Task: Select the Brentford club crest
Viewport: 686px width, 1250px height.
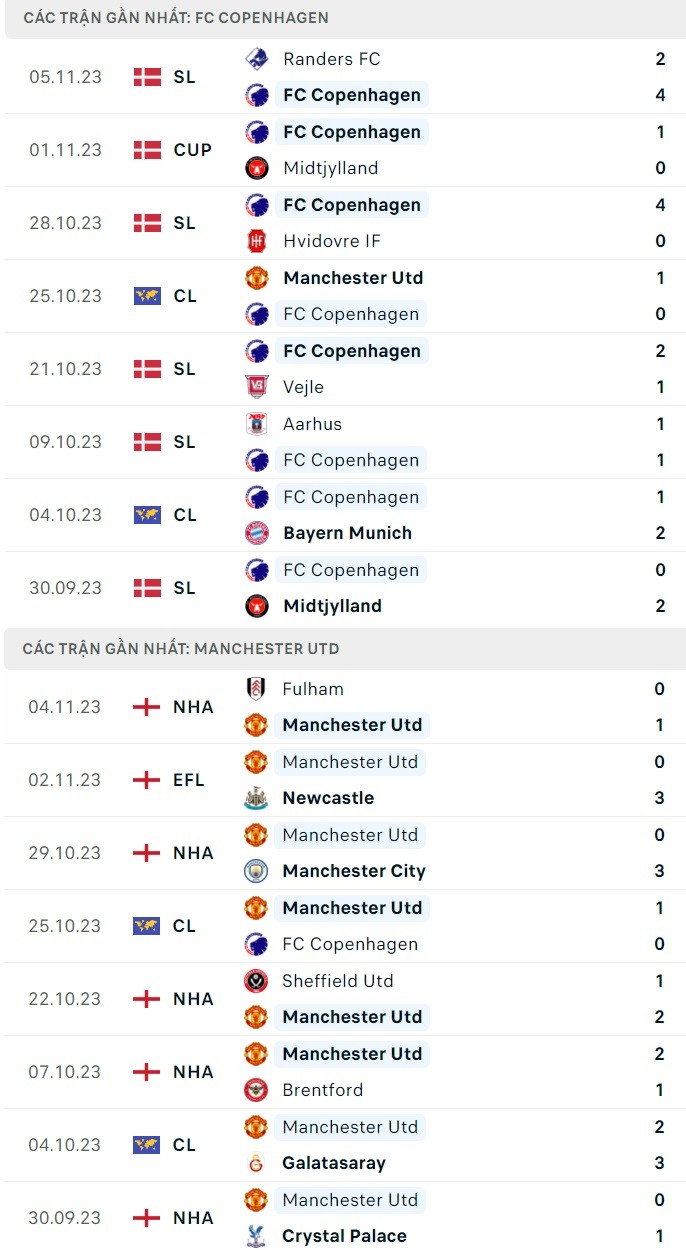Action: [256, 1090]
